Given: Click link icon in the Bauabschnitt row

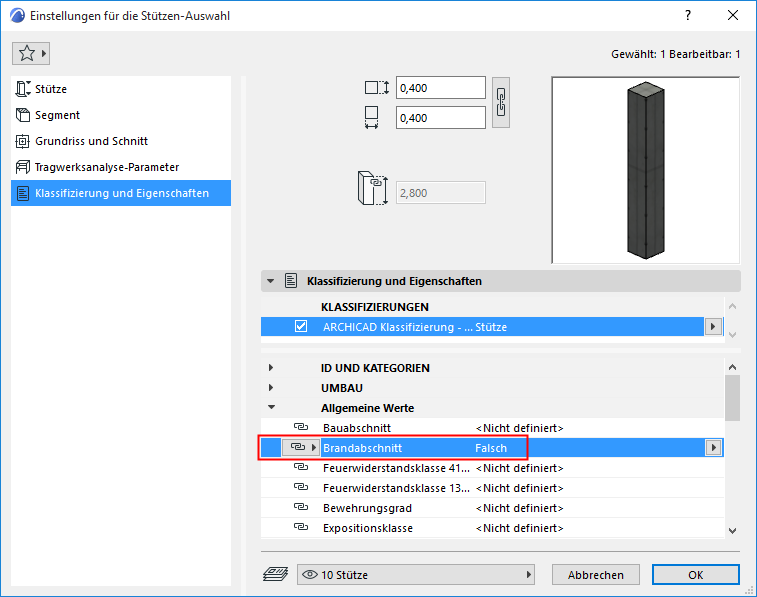Looking at the screenshot, I should click(x=301, y=427).
